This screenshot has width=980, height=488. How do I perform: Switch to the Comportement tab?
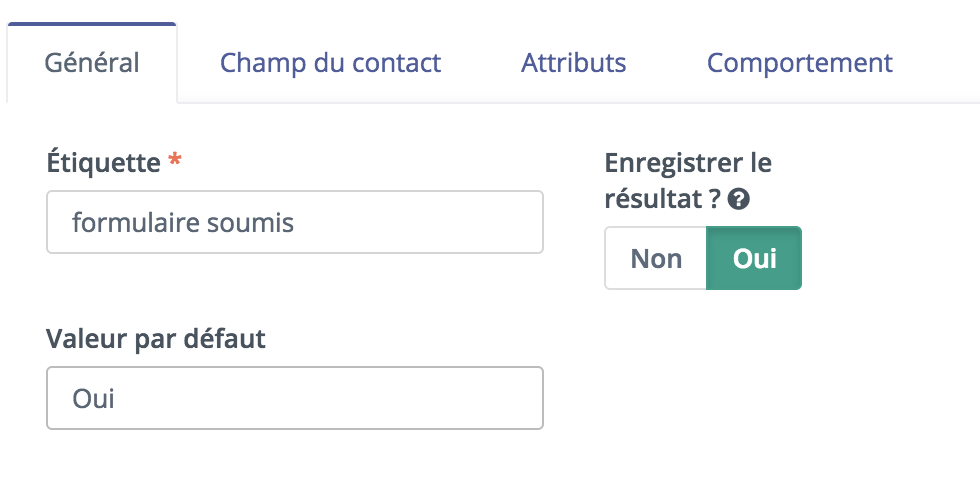(799, 63)
